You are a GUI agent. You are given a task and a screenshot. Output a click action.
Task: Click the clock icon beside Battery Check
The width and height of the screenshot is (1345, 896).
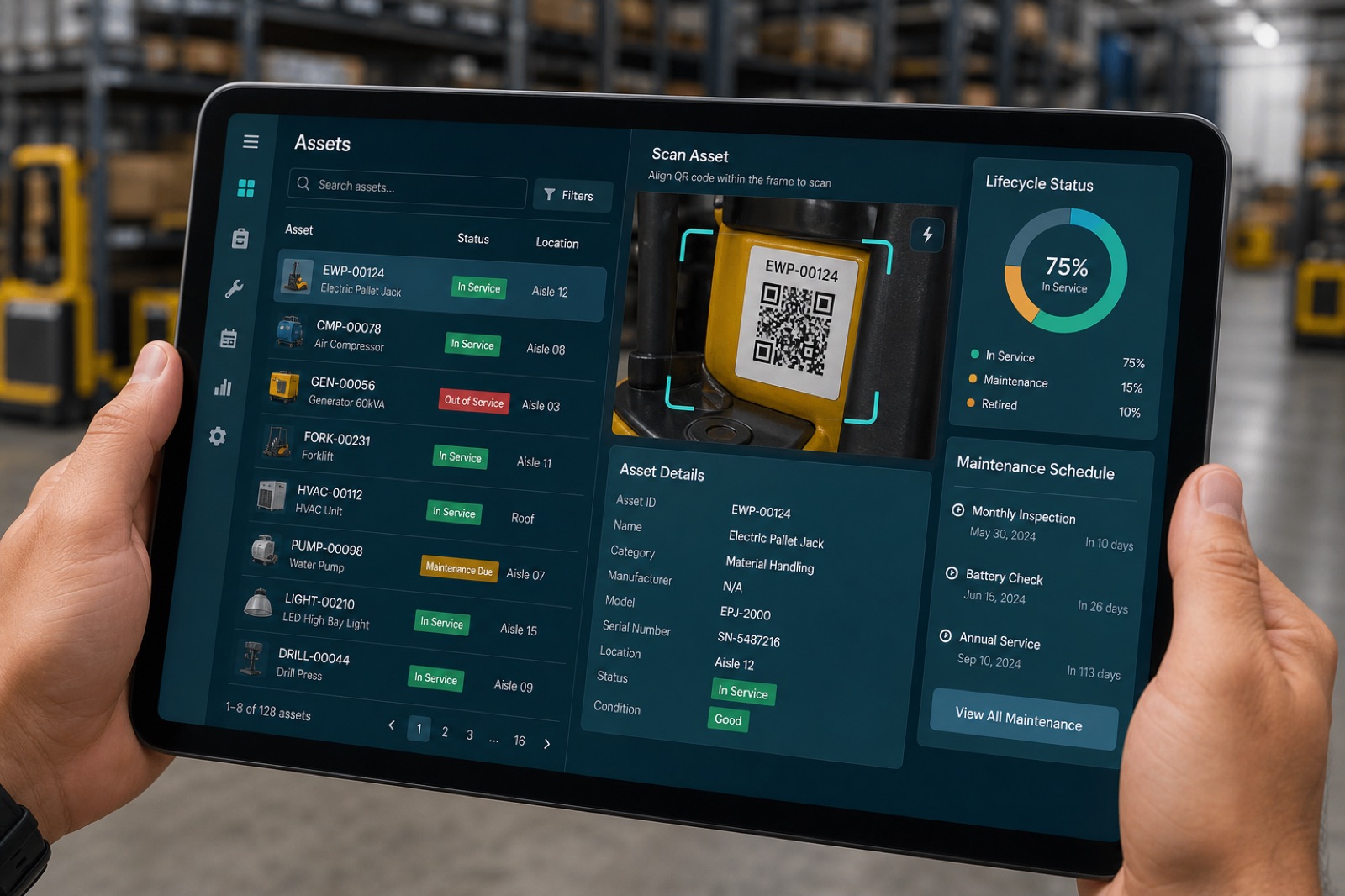tap(952, 573)
